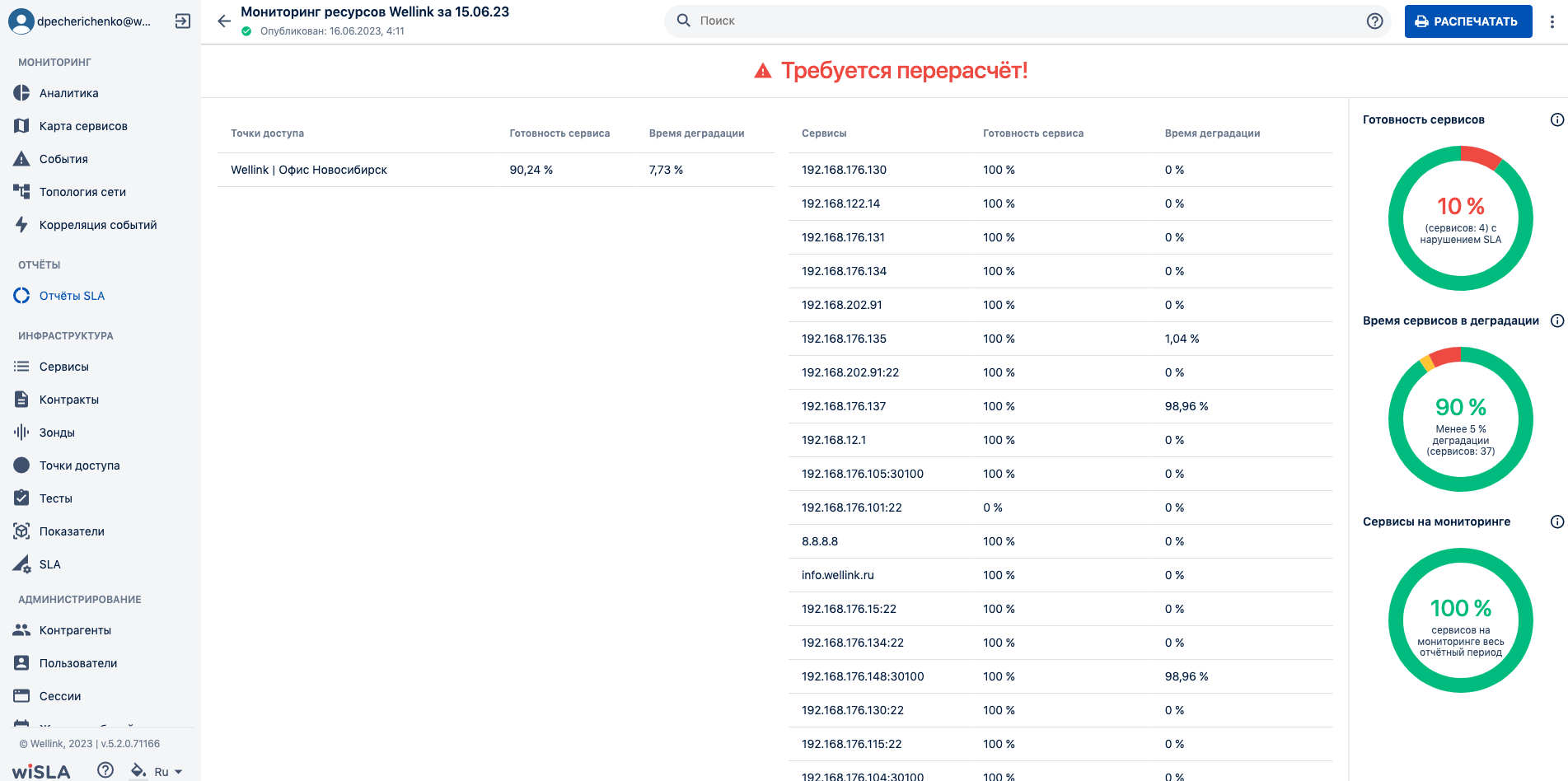Open the three-dot more options menu
1568x781 pixels.
[x=1552, y=21]
